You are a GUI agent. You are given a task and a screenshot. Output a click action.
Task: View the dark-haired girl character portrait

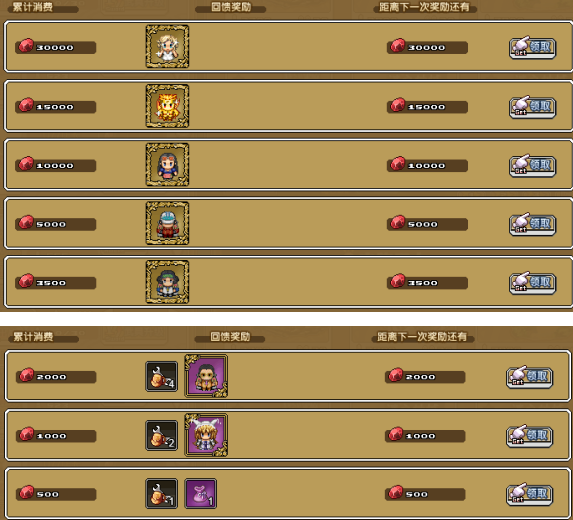tap(167, 164)
